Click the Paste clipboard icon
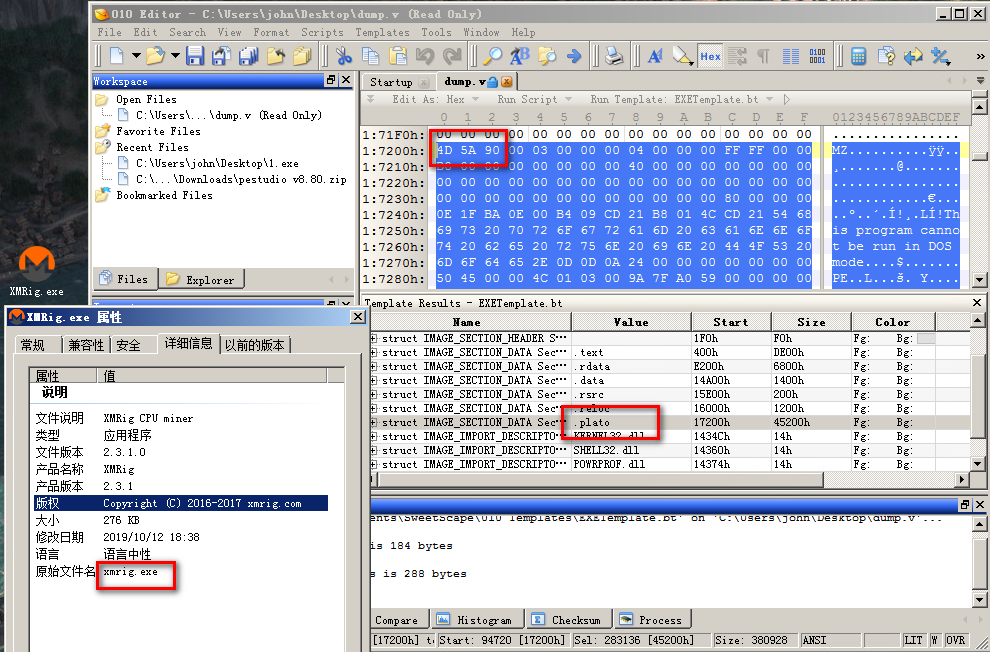 pos(398,56)
